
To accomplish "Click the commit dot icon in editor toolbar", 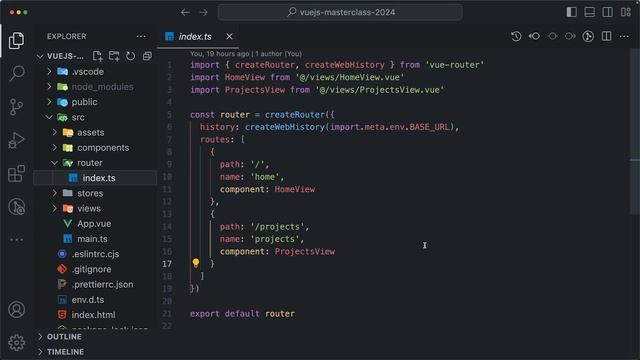I will coord(552,36).
